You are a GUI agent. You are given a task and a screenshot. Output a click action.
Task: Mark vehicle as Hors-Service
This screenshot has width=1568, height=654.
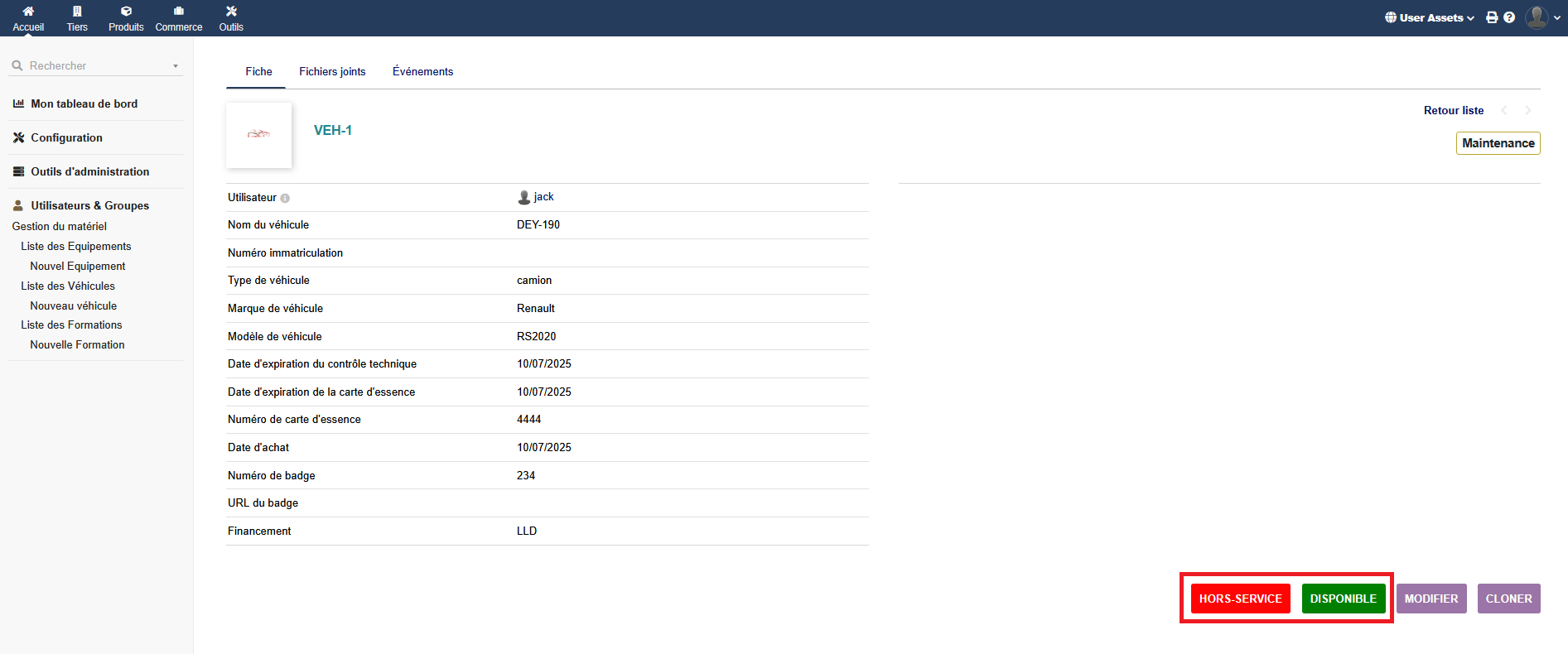1240,599
